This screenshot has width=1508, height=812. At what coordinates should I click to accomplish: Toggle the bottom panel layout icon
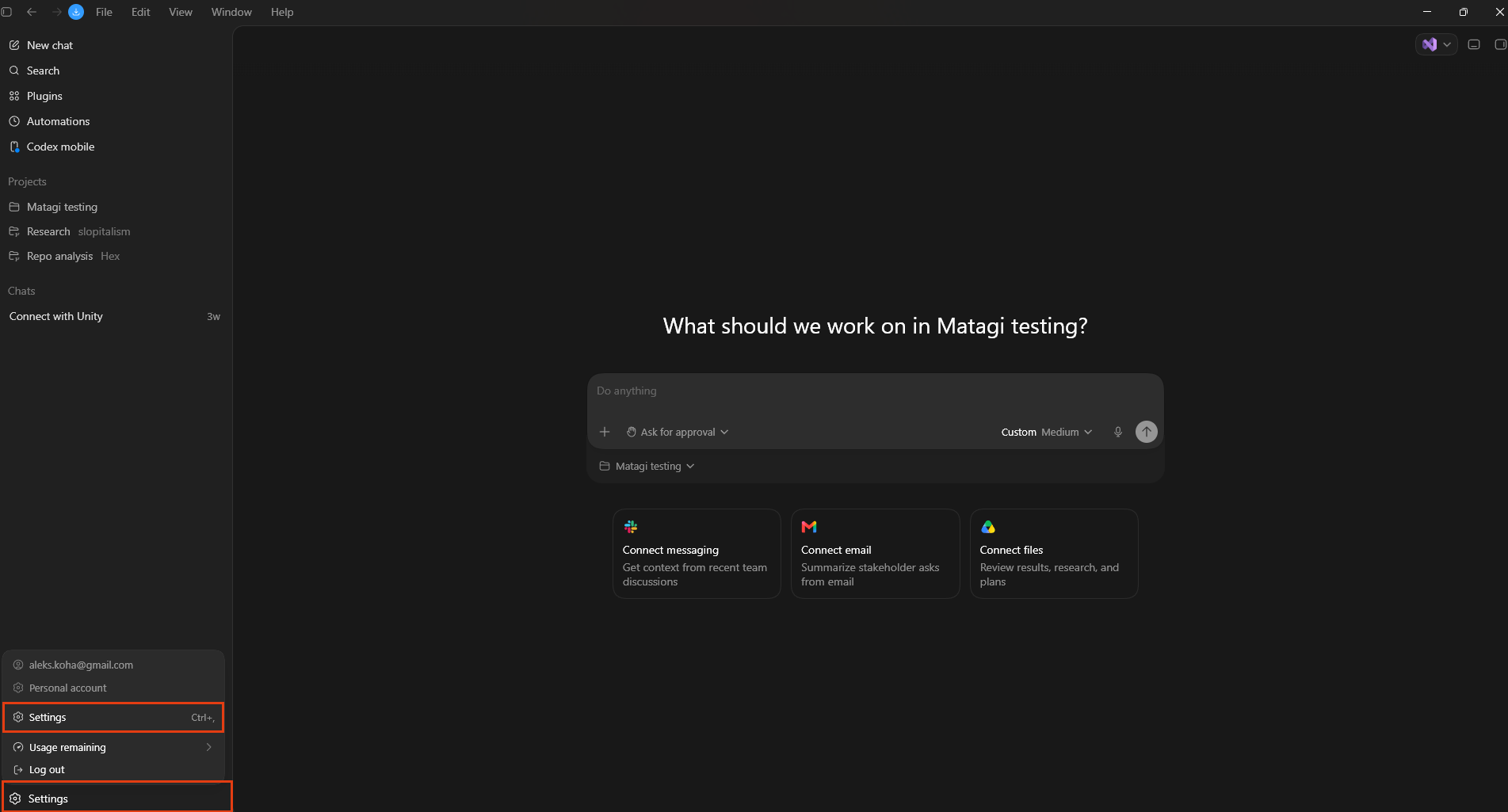pos(1474,44)
